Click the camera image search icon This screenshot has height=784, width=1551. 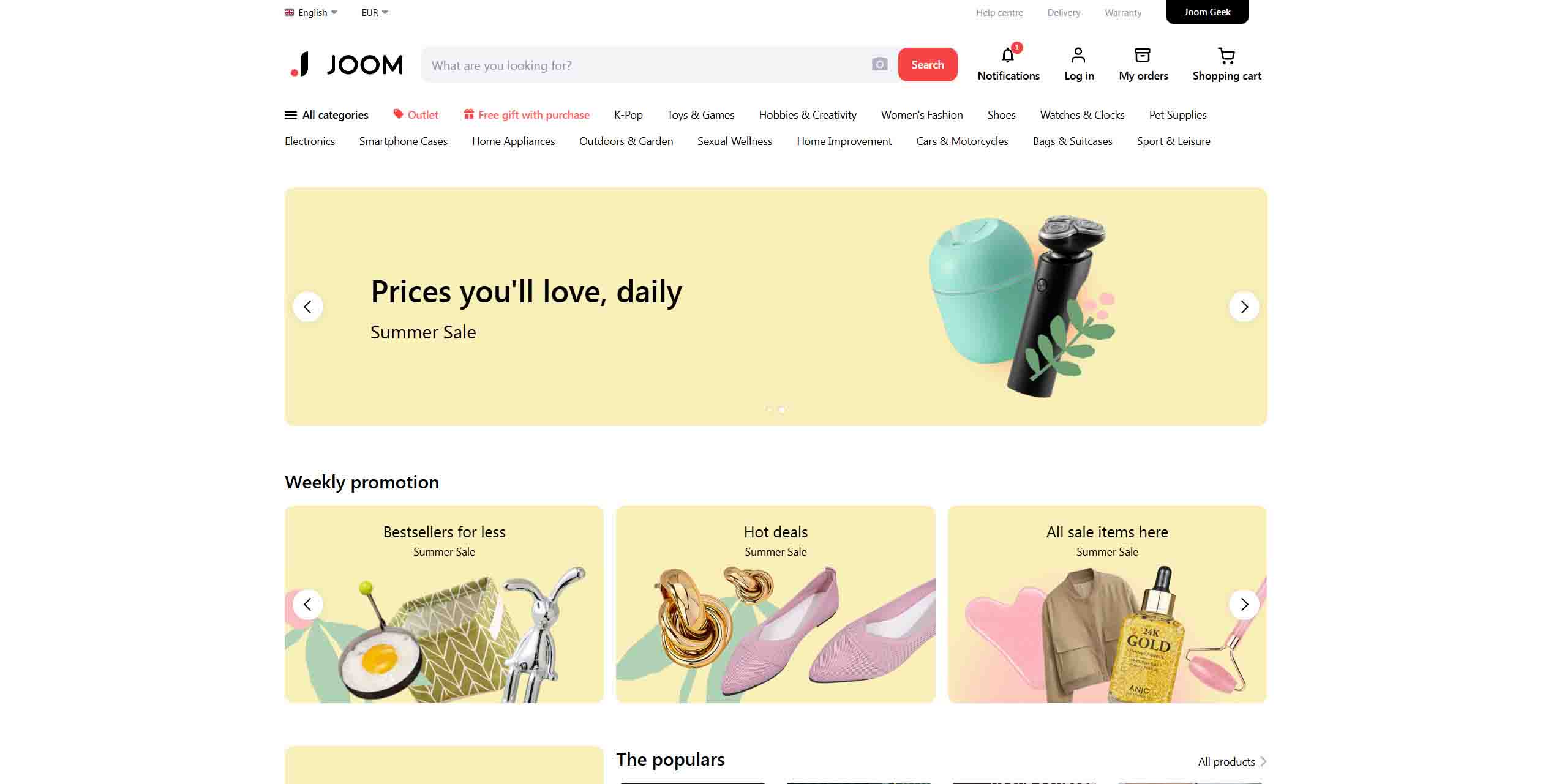879,64
